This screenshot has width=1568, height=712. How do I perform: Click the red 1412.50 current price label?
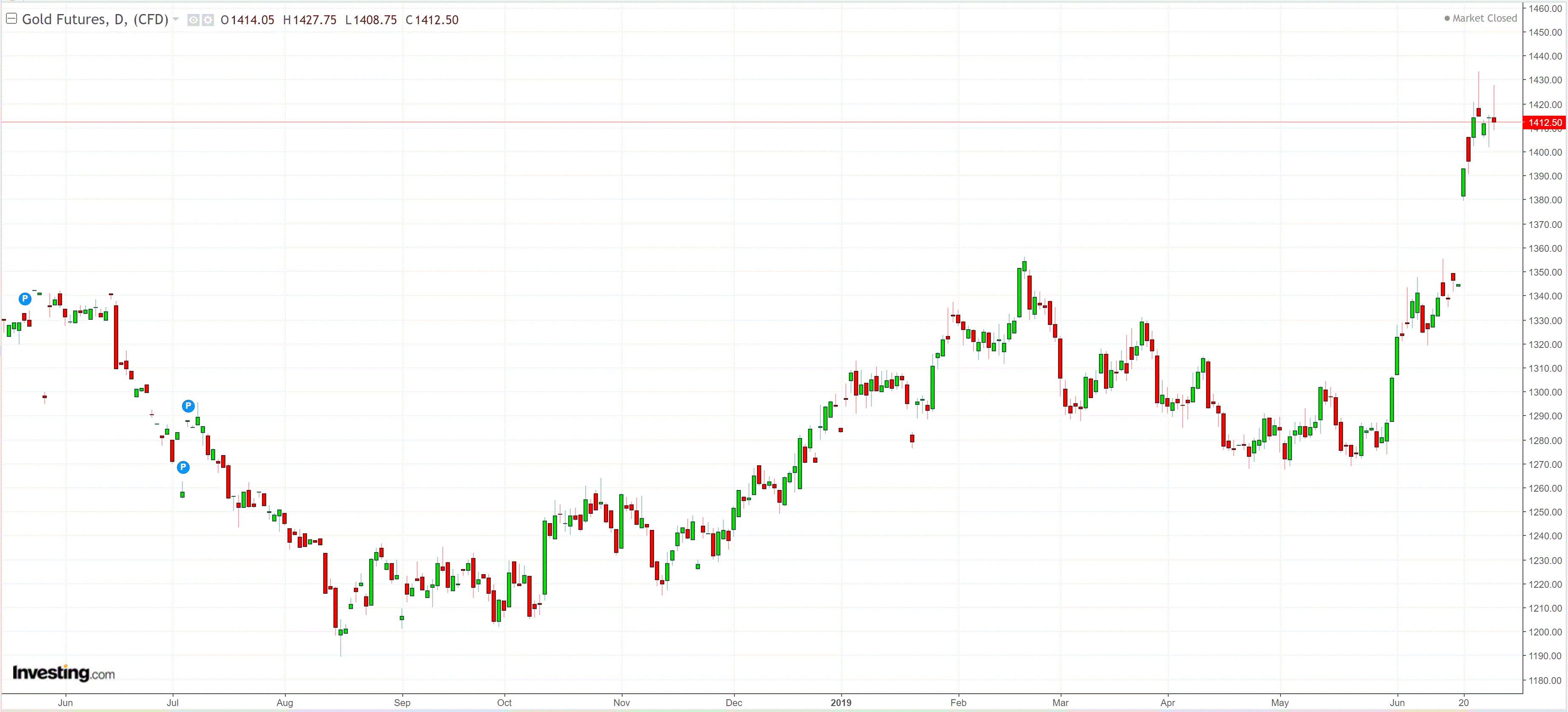pos(1544,122)
